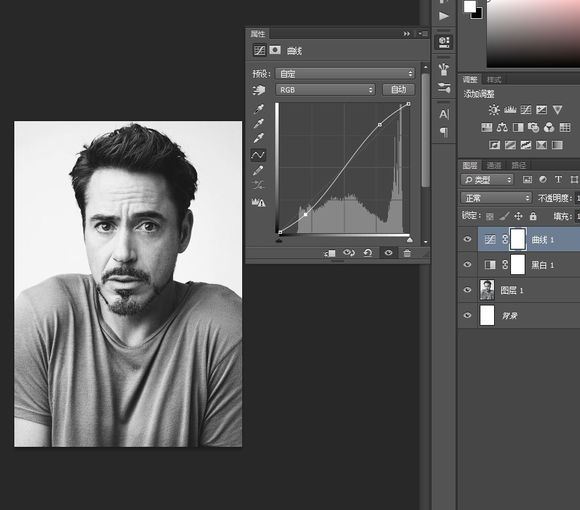Image resolution: width=580 pixels, height=510 pixels.
Task: Delete the curves adjustment with trash icon
Action: pyautogui.click(x=407, y=253)
